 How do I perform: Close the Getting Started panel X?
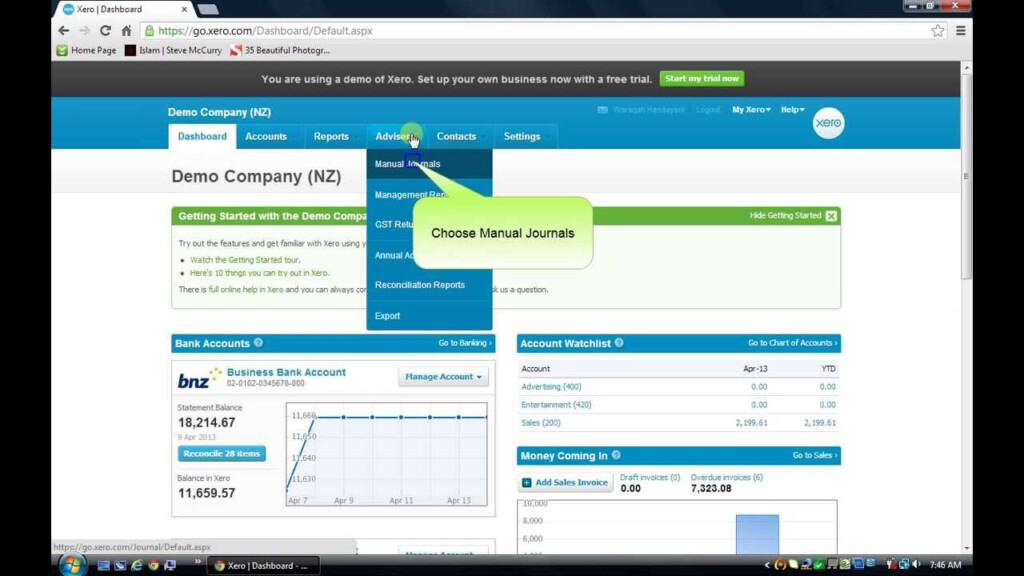831,216
